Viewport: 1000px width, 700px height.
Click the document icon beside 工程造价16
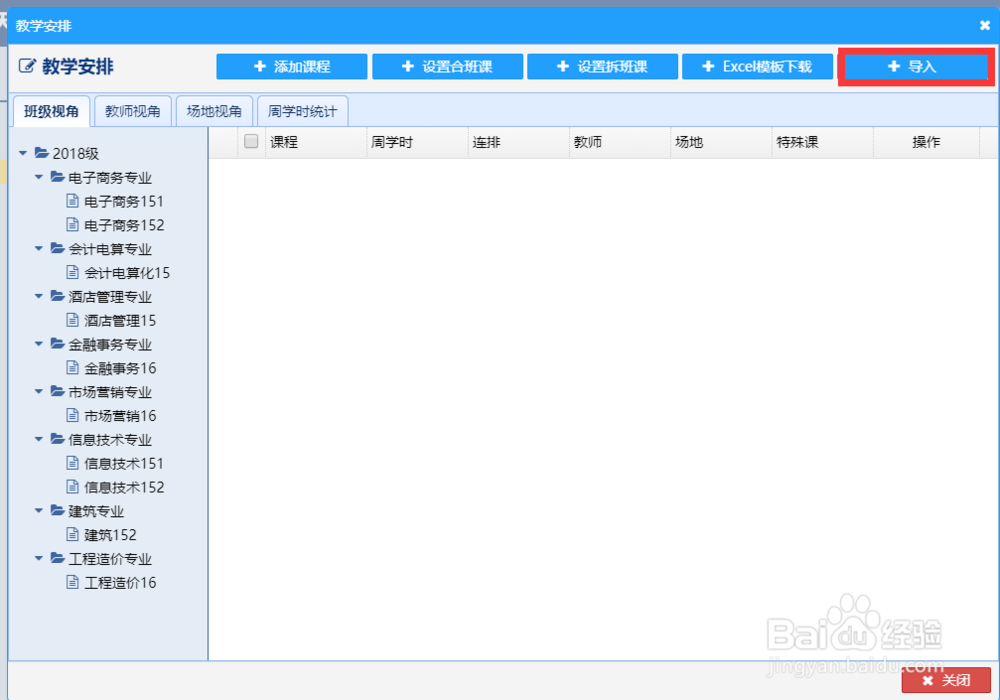(x=74, y=582)
